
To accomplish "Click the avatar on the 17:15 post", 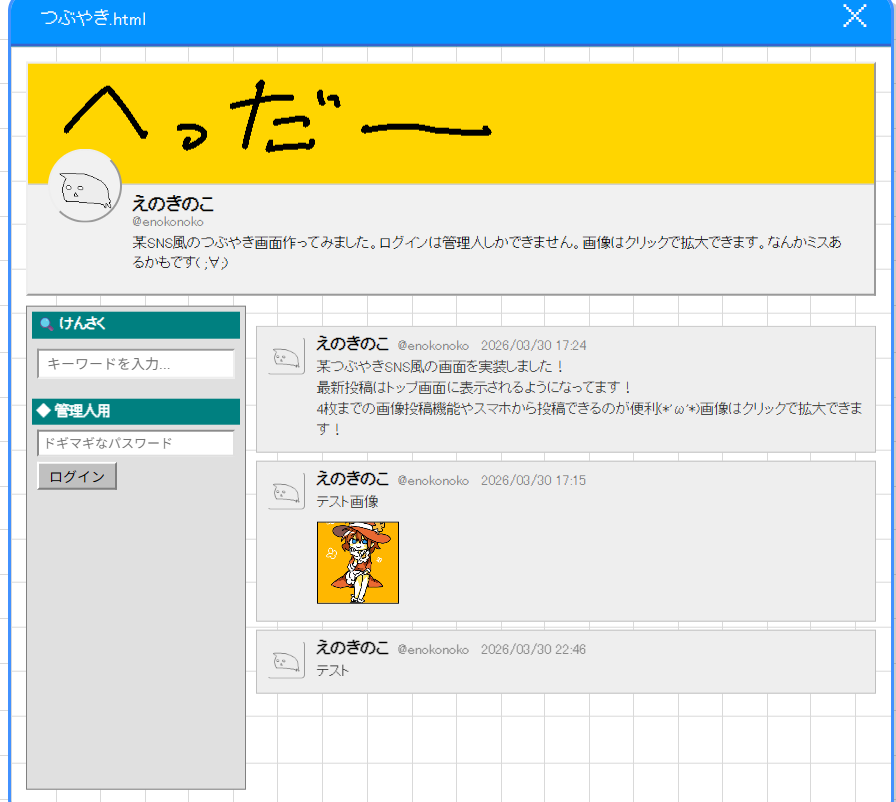I will (x=286, y=492).
